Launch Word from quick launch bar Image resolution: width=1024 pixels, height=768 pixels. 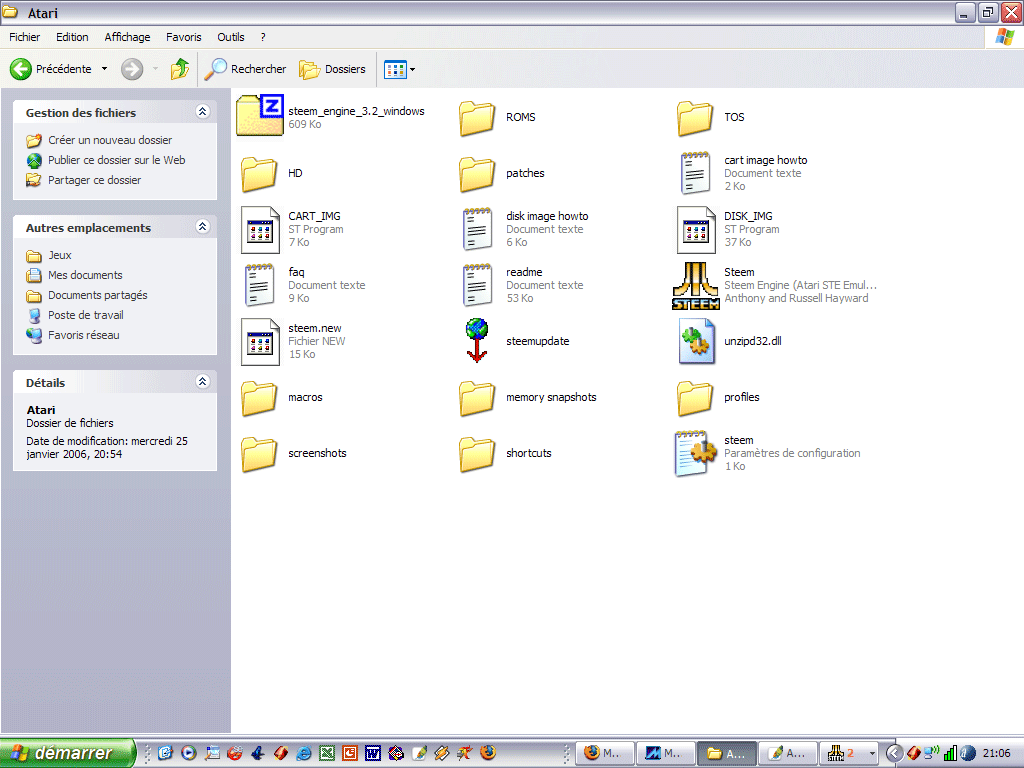(373, 753)
